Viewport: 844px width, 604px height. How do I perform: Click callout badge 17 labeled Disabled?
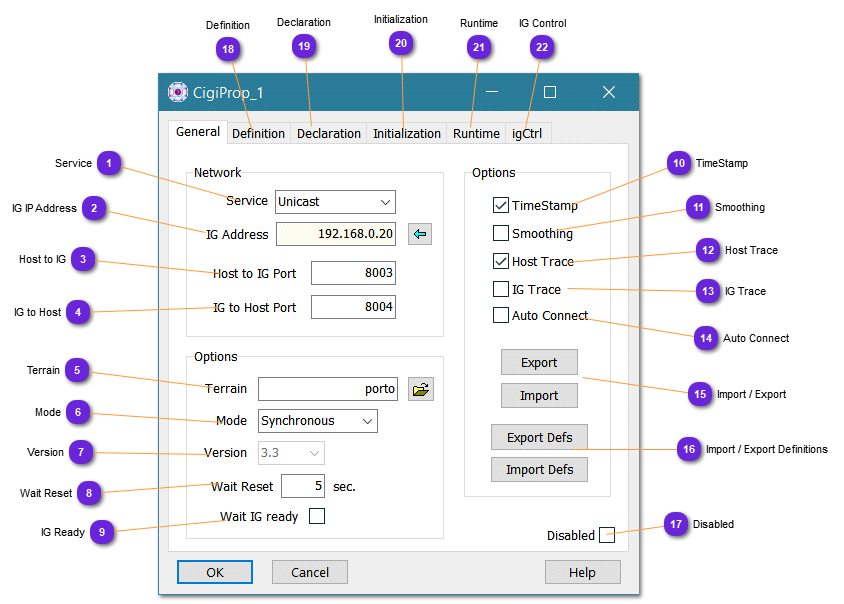pyautogui.click(x=677, y=525)
